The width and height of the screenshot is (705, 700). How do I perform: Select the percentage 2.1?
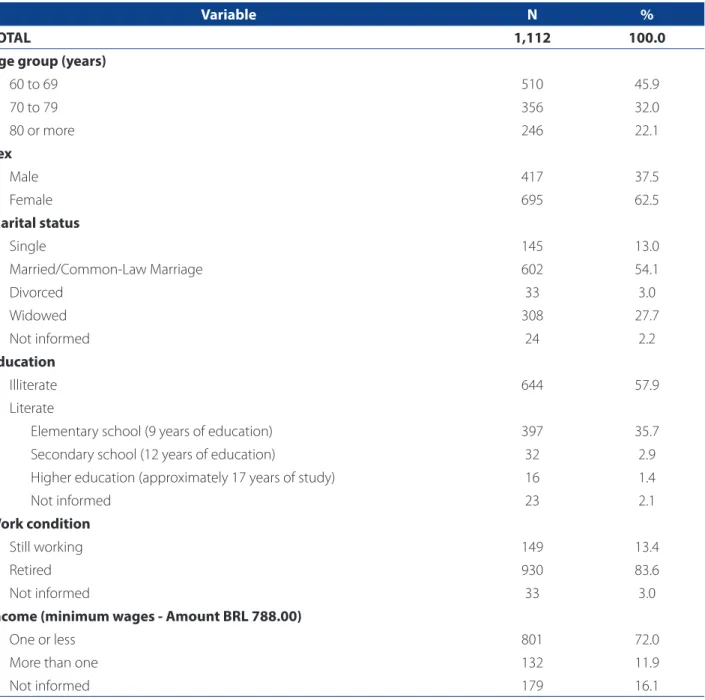point(647,500)
